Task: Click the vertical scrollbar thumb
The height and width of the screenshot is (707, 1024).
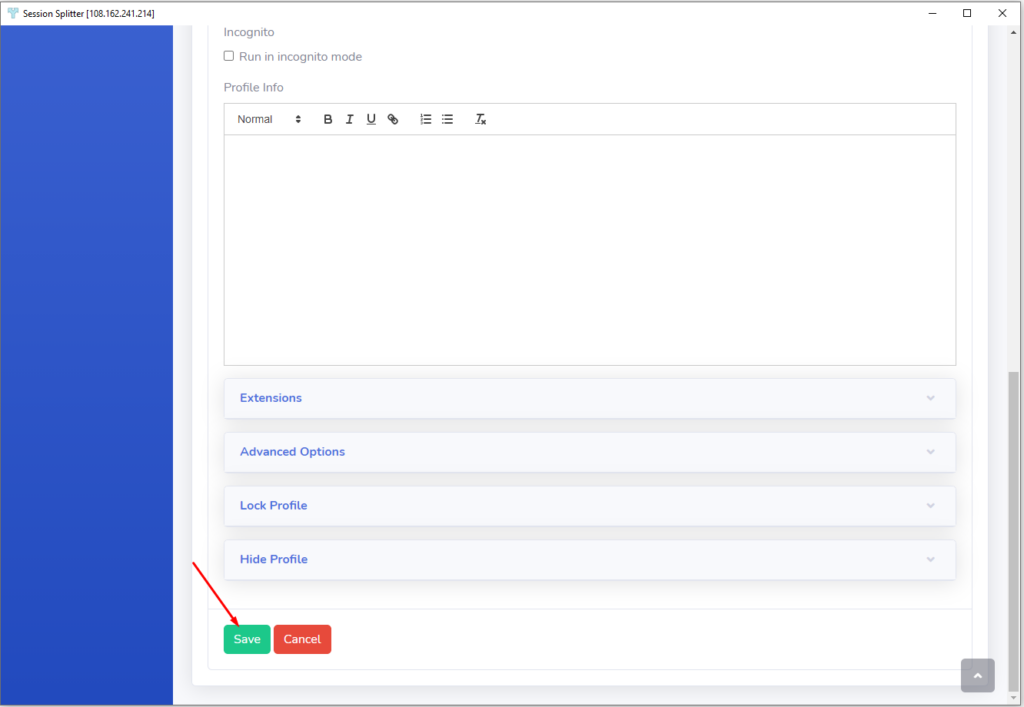Action: (x=1014, y=531)
